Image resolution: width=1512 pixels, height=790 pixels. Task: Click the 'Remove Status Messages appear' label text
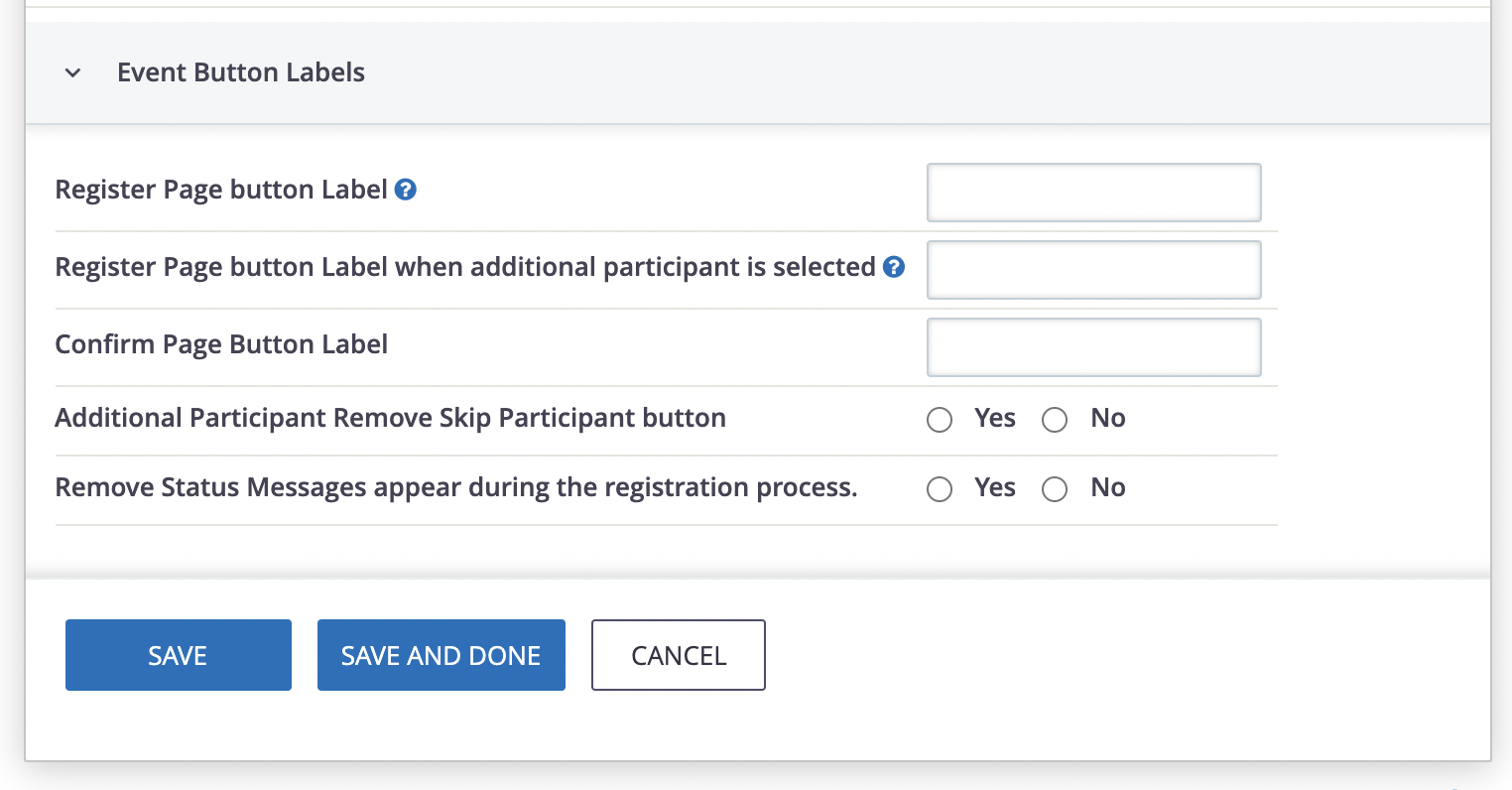pos(455,487)
